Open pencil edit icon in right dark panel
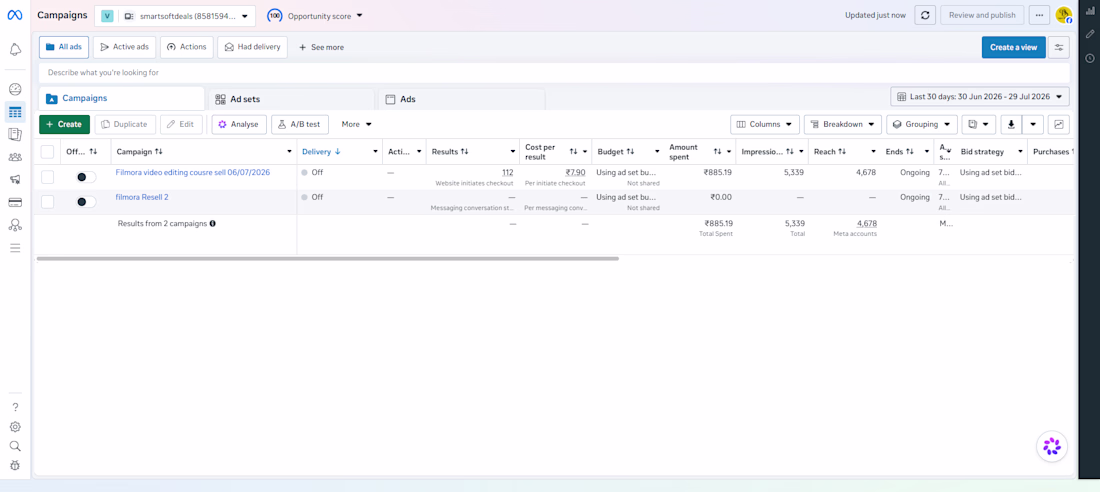The height and width of the screenshot is (492, 1100). click(1089, 34)
